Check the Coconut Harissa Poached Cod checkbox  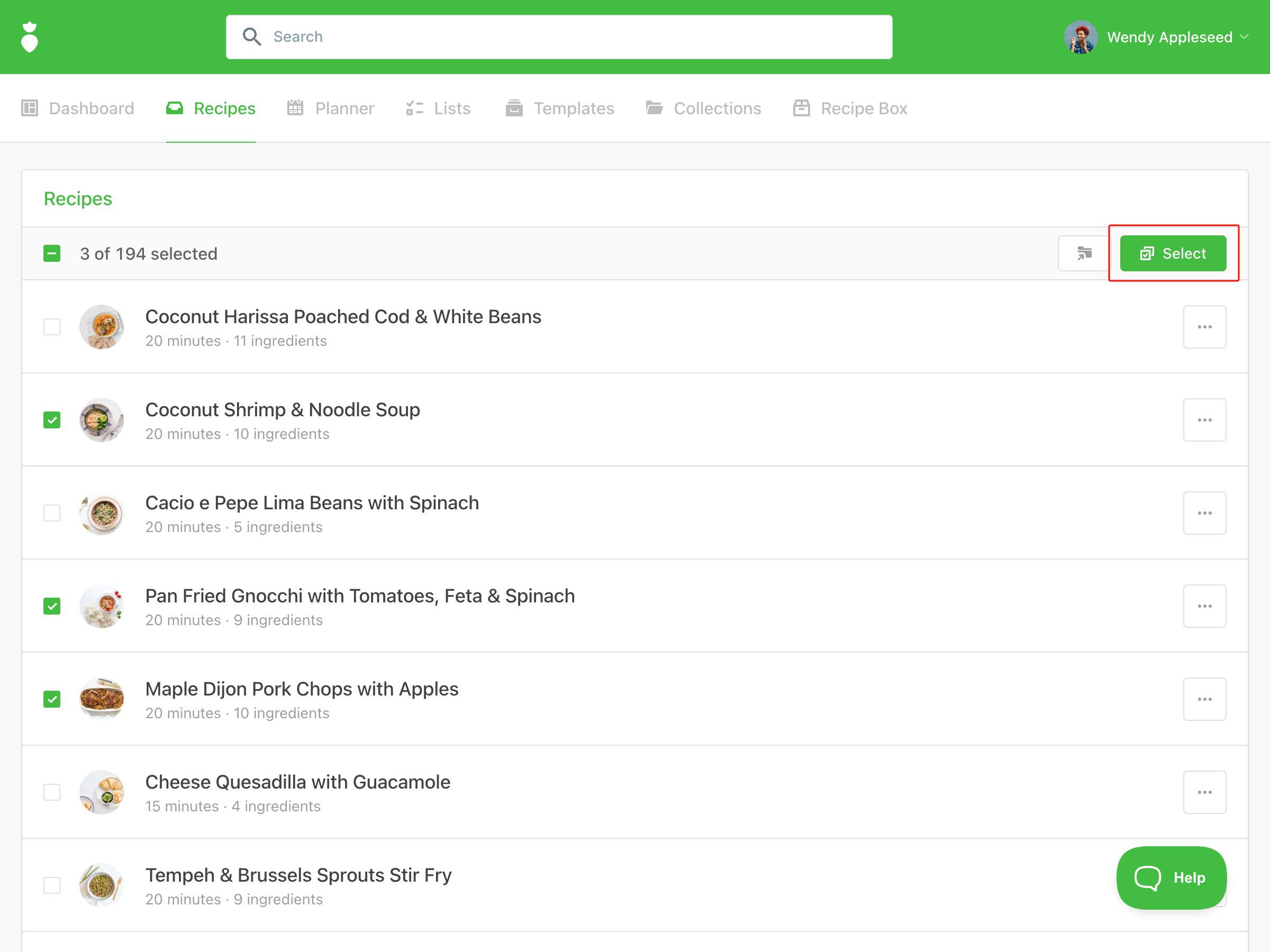click(52, 327)
